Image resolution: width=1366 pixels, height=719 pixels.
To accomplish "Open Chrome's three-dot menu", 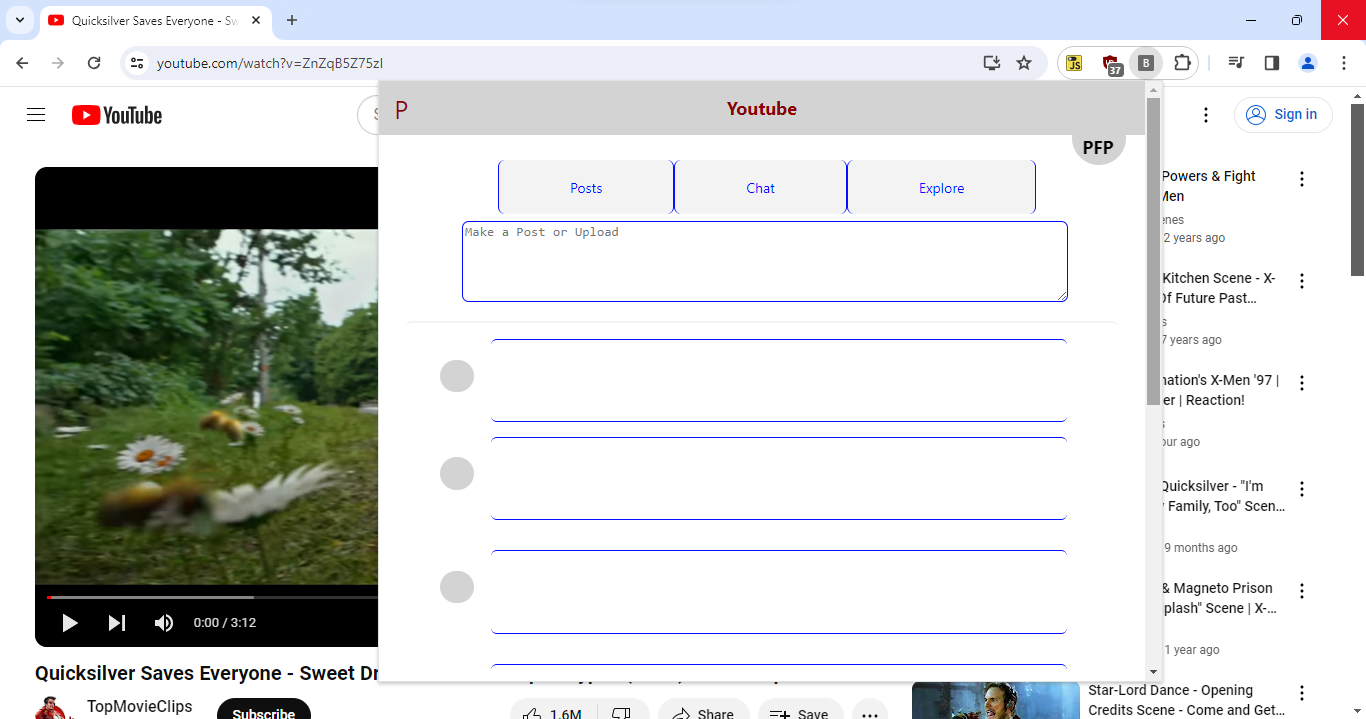I will click(x=1343, y=63).
